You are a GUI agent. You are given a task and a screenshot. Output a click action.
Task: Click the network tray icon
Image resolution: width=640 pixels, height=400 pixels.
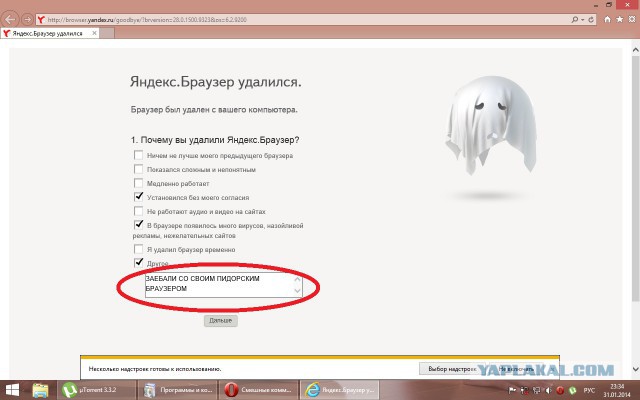[x=537, y=391]
